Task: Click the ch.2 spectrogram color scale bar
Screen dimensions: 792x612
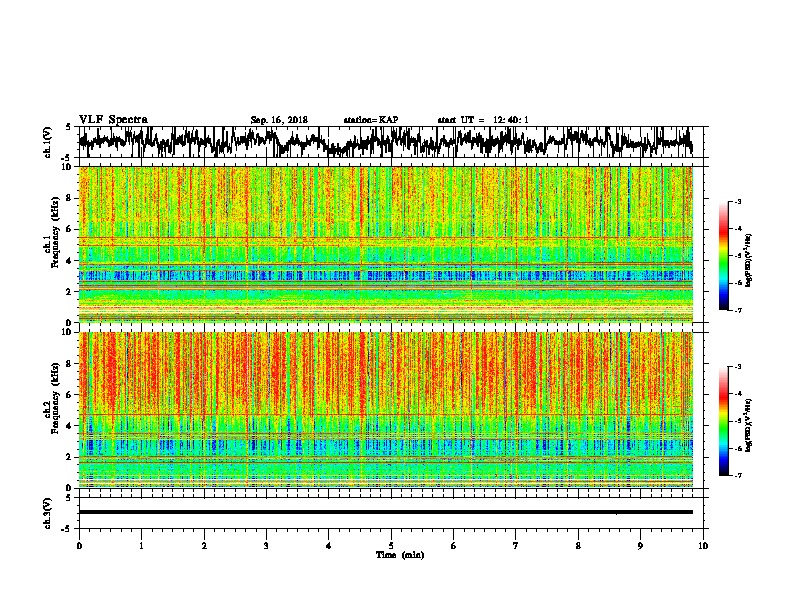Action: pyautogui.click(x=723, y=421)
